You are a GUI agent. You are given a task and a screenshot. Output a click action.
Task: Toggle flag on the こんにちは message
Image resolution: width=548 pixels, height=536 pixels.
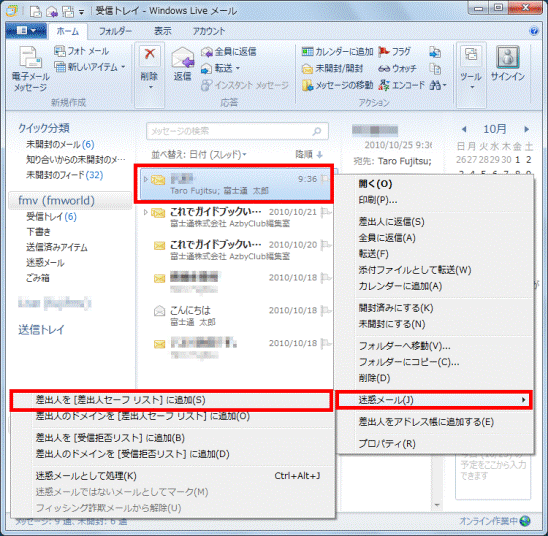326,311
